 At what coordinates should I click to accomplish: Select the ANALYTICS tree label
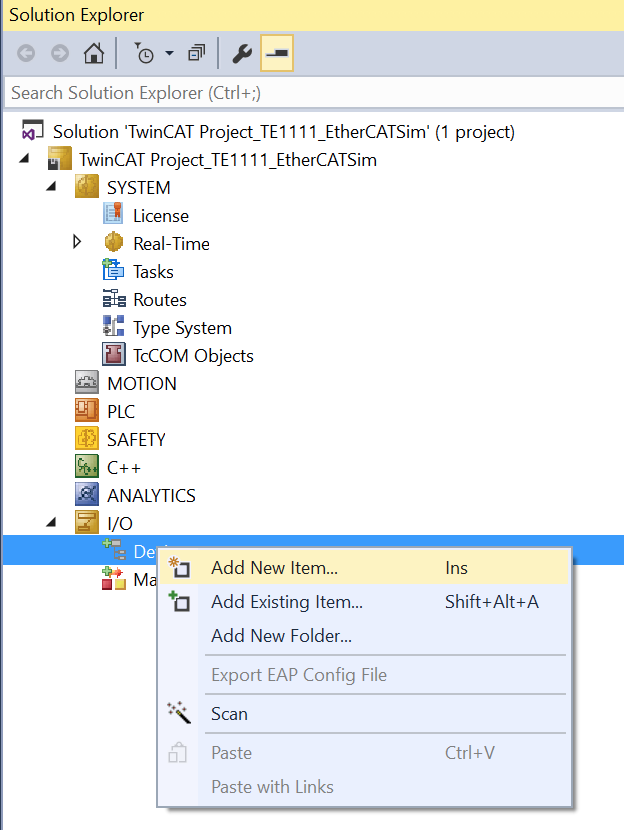(x=151, y=495)
